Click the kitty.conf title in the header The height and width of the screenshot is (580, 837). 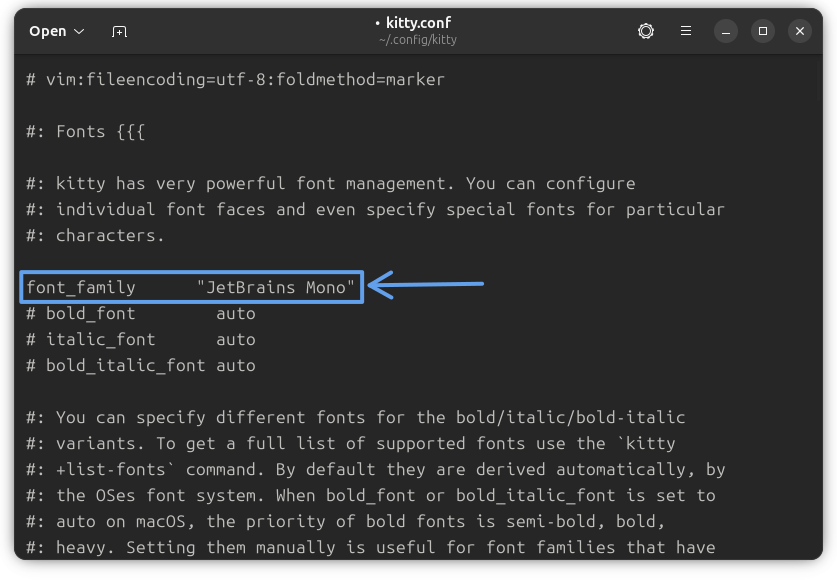coord(421,22)
